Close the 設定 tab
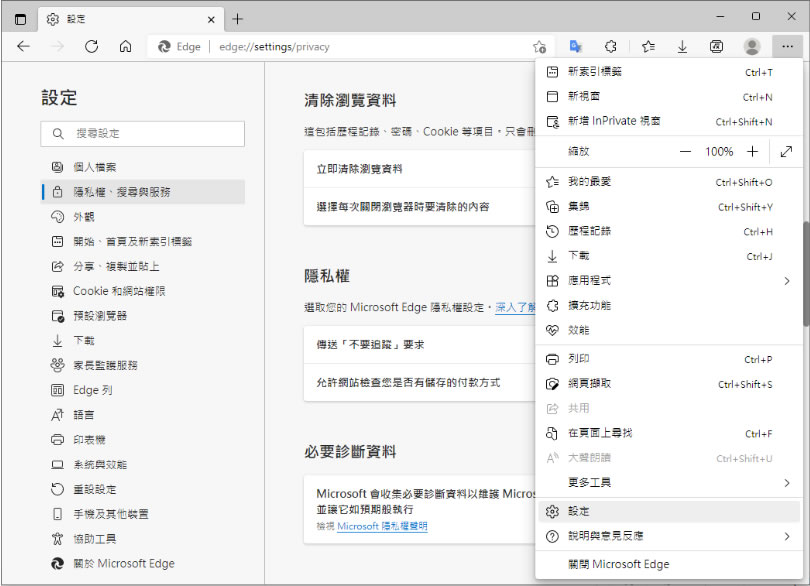 tap(211, 20)
